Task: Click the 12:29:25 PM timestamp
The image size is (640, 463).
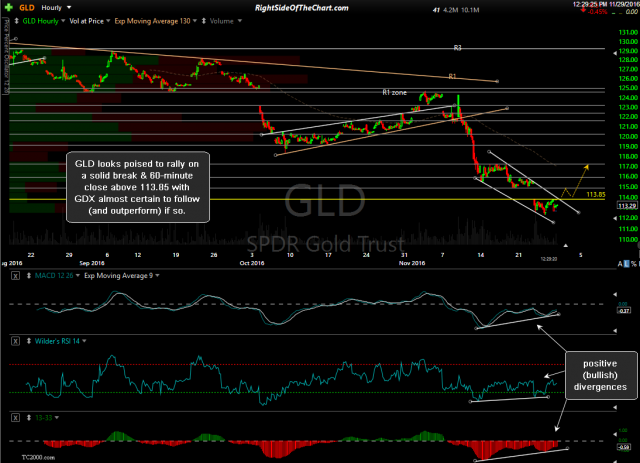Action: click(x=590, y=4)
